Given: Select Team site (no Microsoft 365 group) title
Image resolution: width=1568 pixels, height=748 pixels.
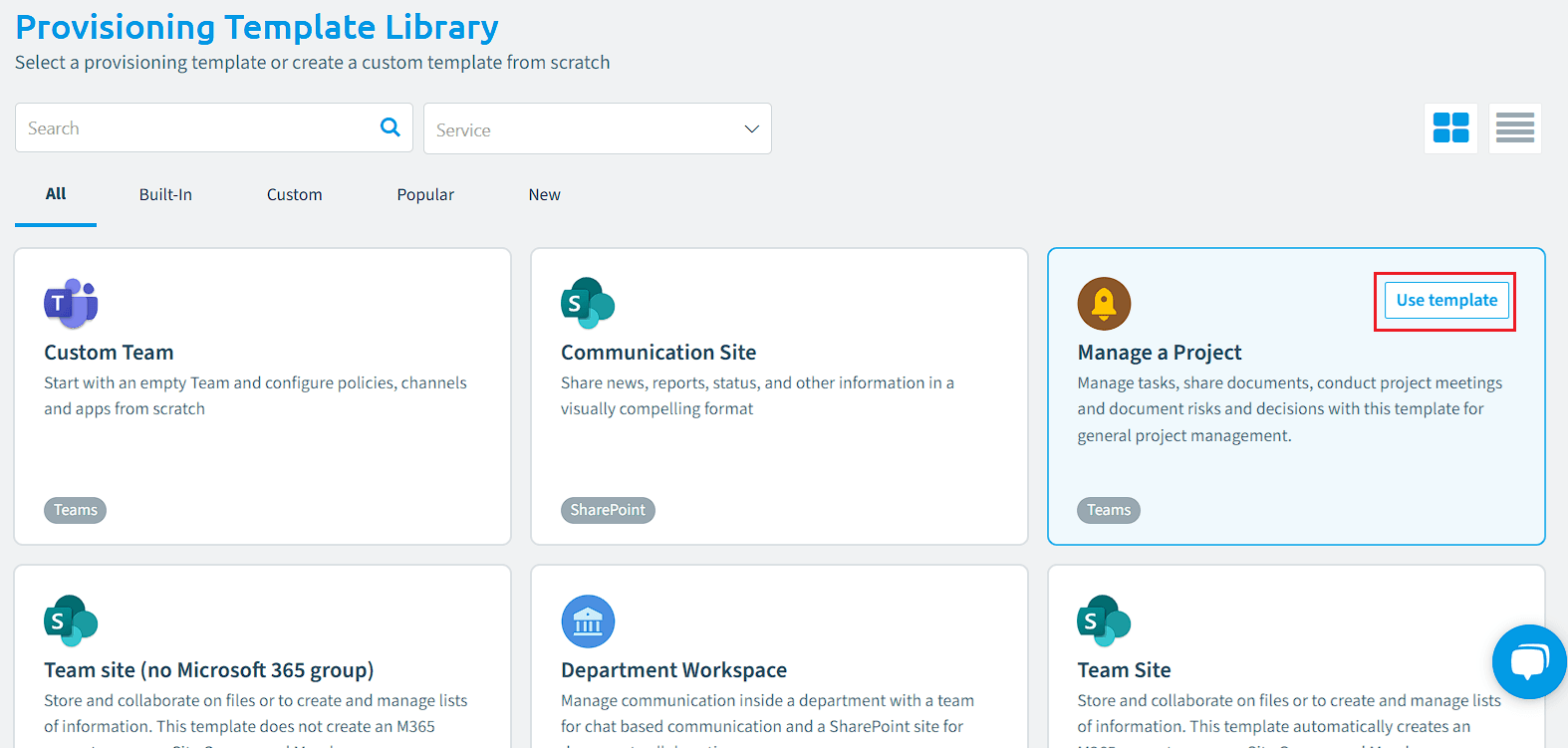Looking at the screenshot, I should coord(209,670).
